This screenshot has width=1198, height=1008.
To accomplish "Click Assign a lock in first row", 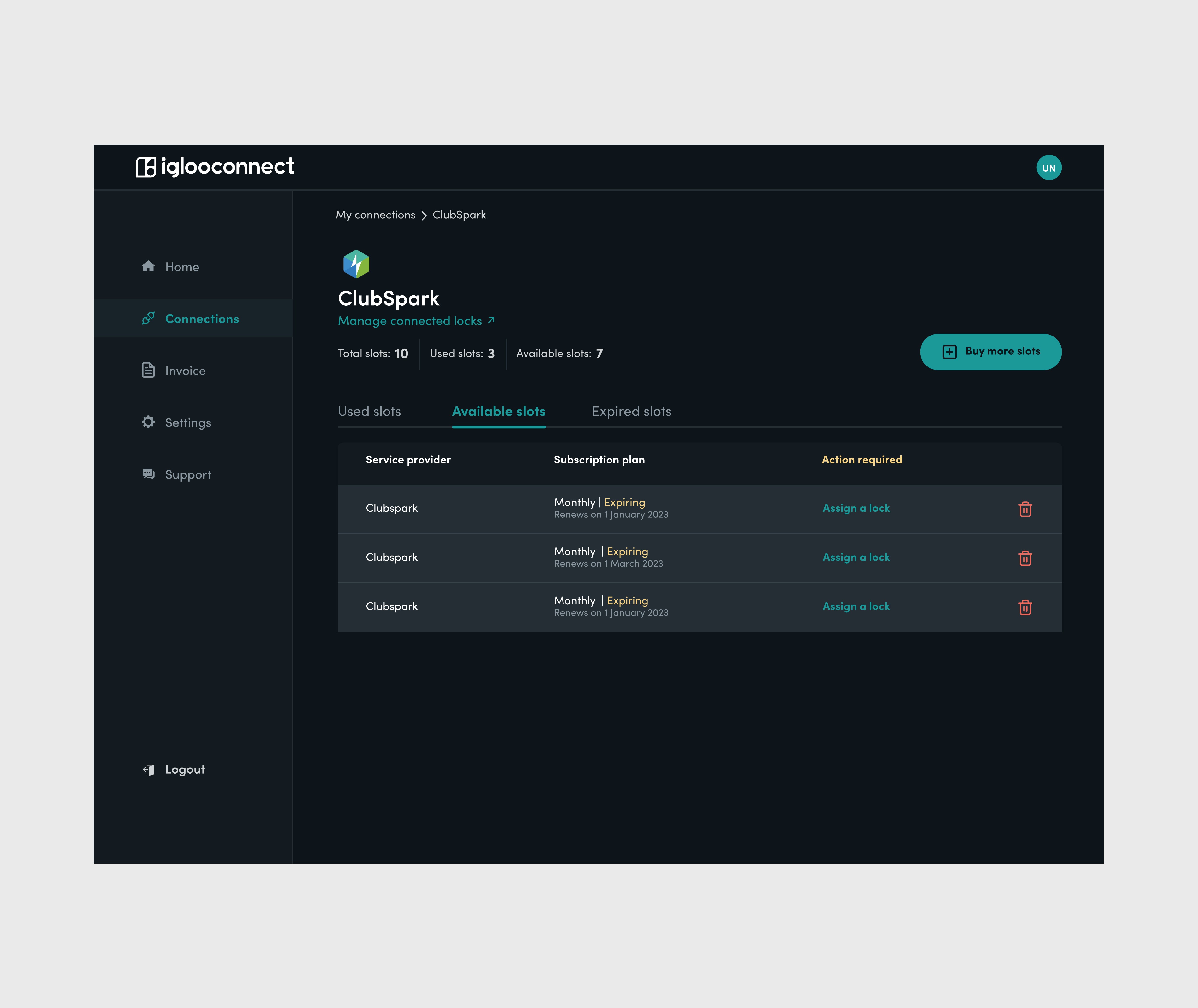I will pyautogui.click(x=856, y=508).
